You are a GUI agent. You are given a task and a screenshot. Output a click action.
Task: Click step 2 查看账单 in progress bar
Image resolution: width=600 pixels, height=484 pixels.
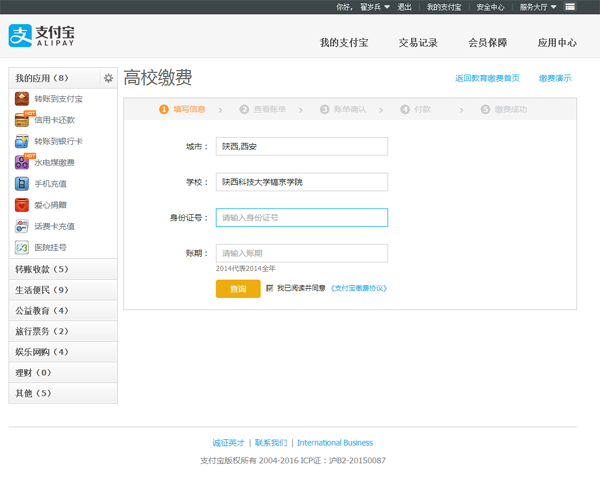click(x=263, y=109)
